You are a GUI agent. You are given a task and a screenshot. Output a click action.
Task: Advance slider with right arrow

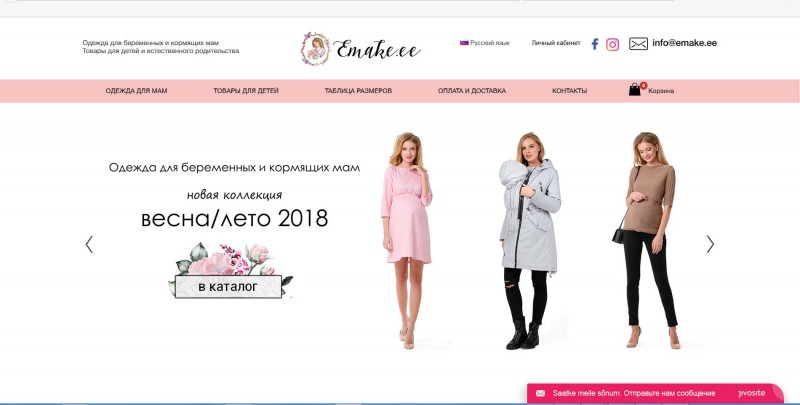710,244
